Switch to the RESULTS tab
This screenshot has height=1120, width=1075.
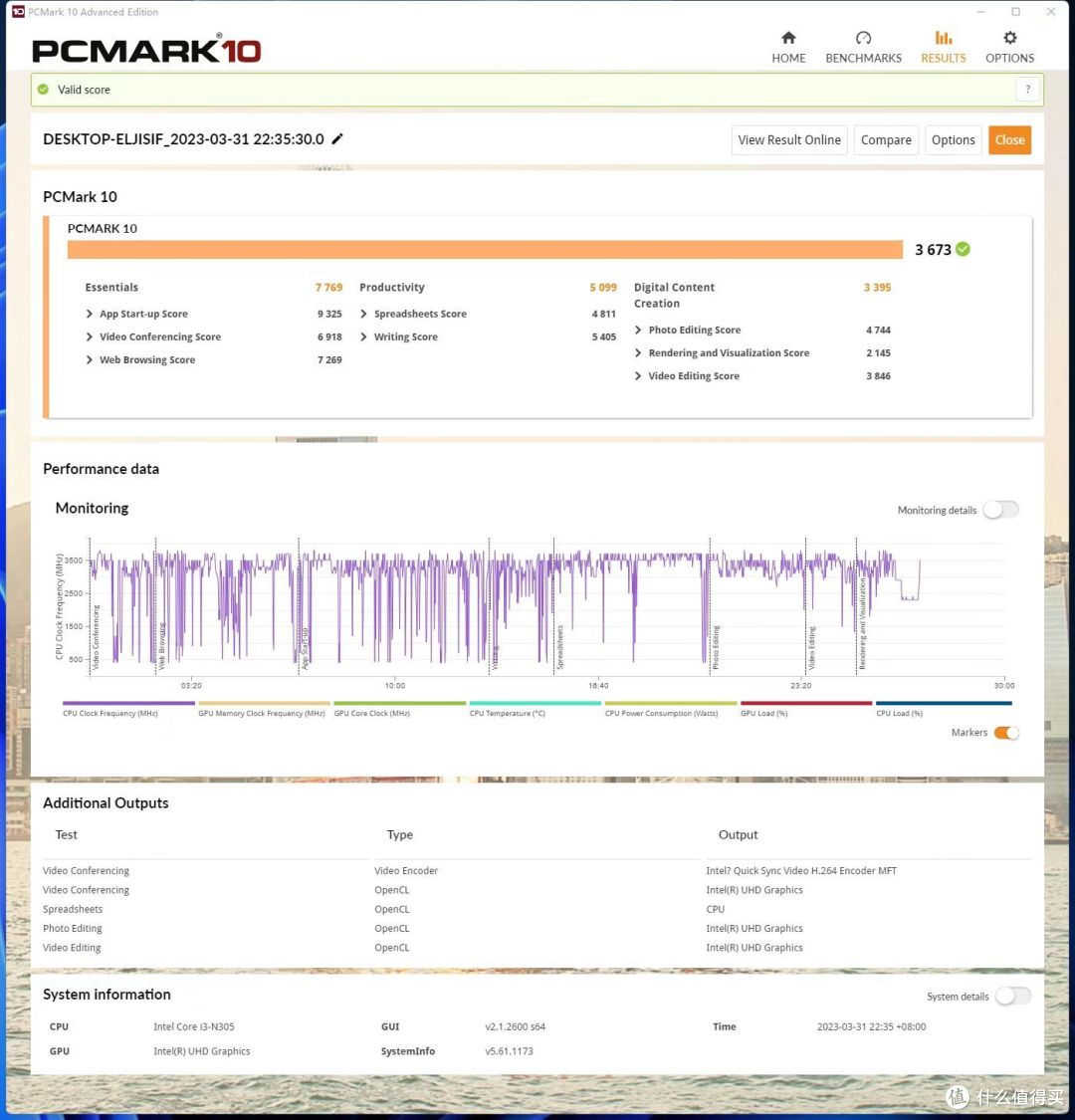(x=943, y=47)
